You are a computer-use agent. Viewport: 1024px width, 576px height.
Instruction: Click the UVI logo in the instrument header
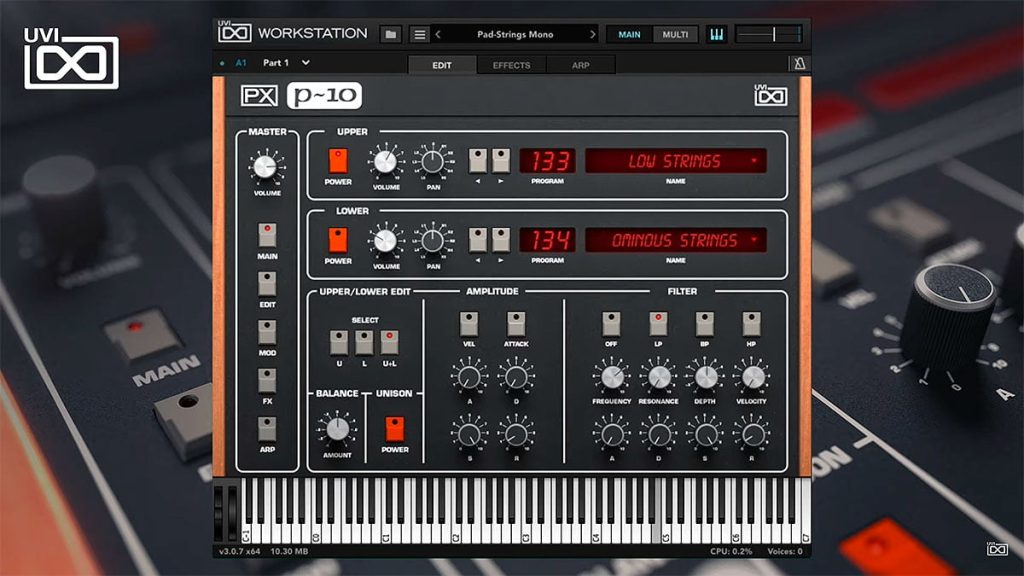coord(771,95)
